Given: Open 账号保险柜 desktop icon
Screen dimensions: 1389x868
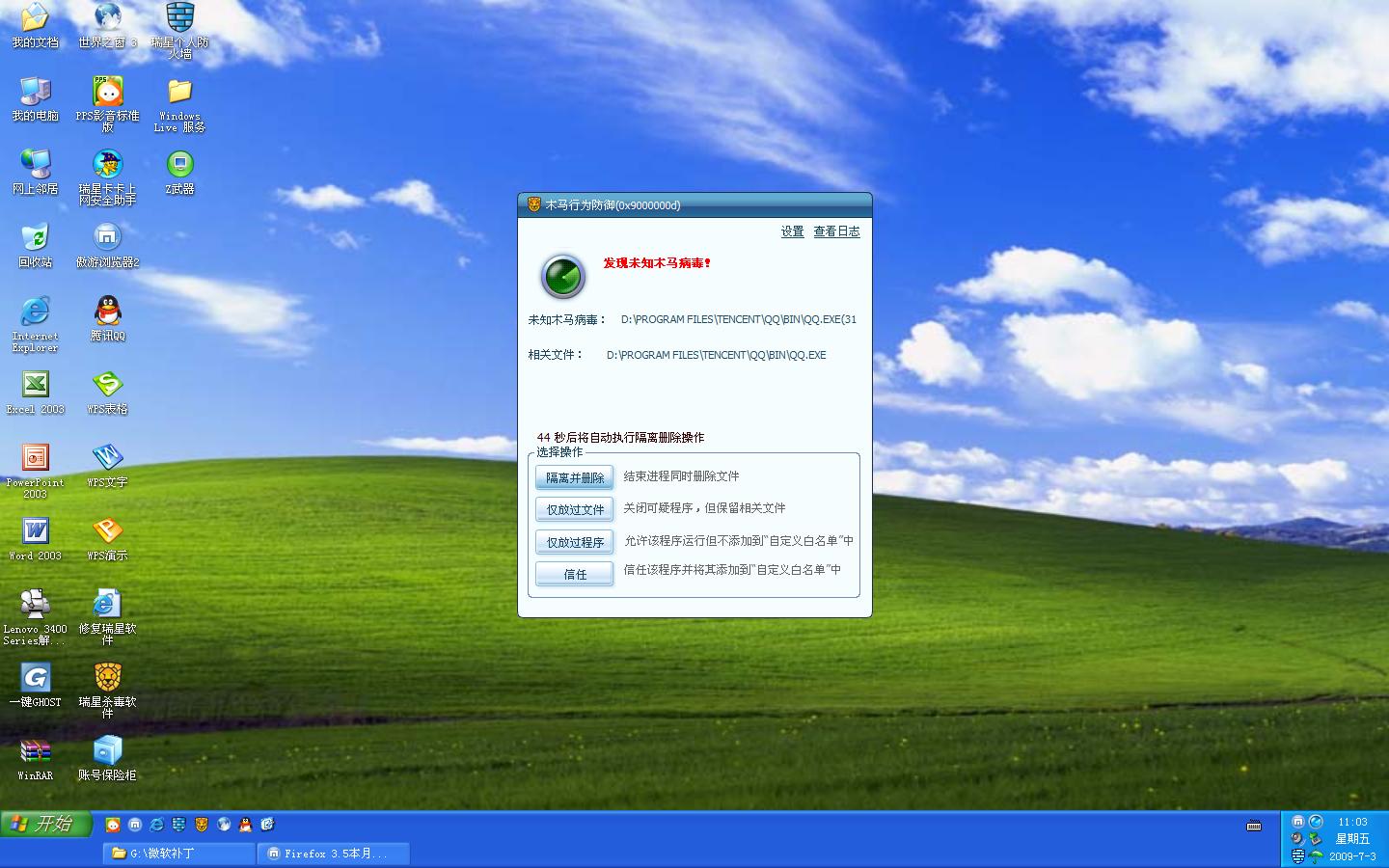Looking at the screenshot, I should pos(107,759).
